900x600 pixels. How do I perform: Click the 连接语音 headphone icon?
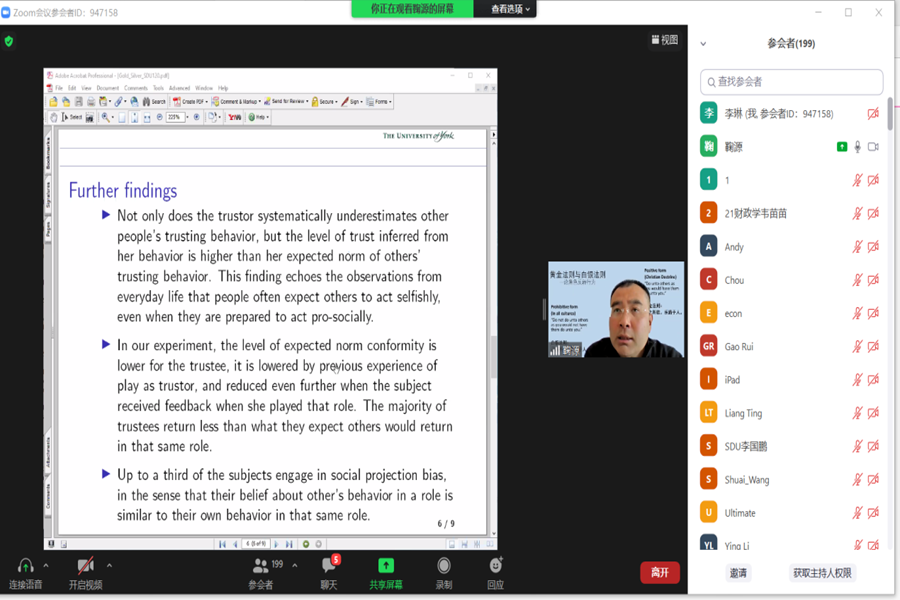tap(25, 566)
